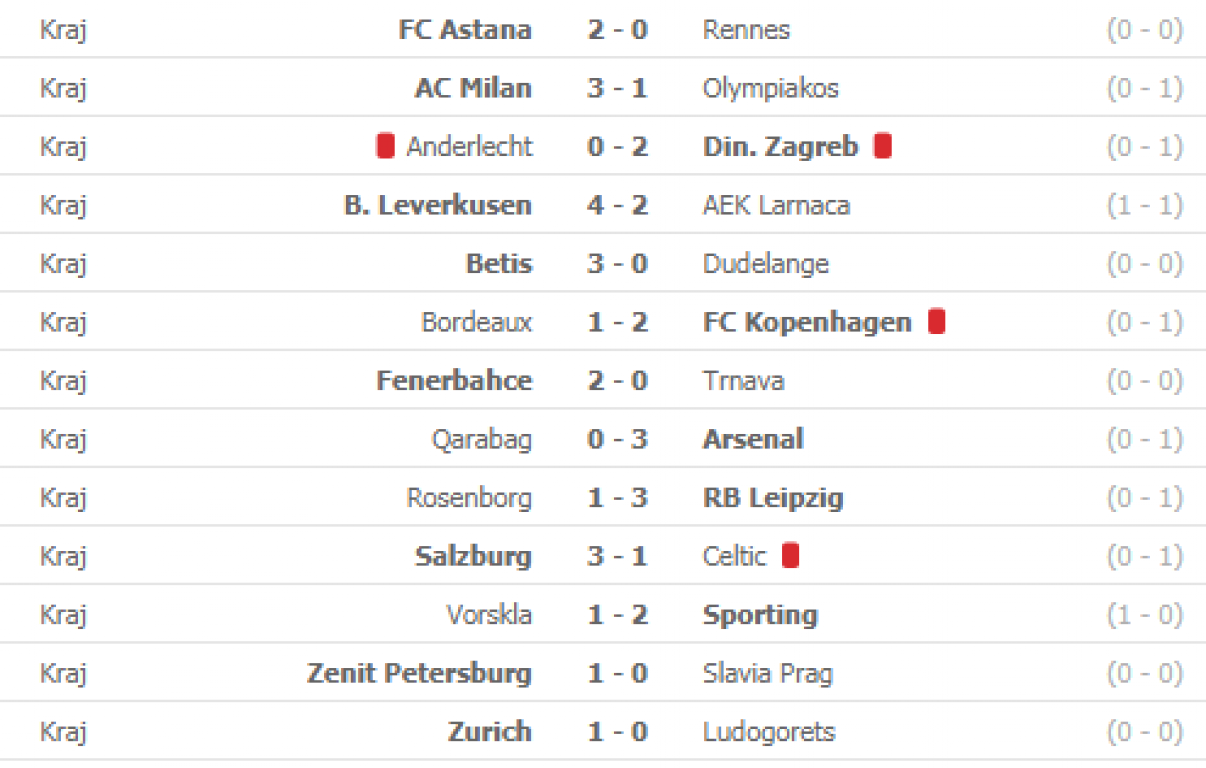Click the red card icon beside Celtic

tap(790, 555)
